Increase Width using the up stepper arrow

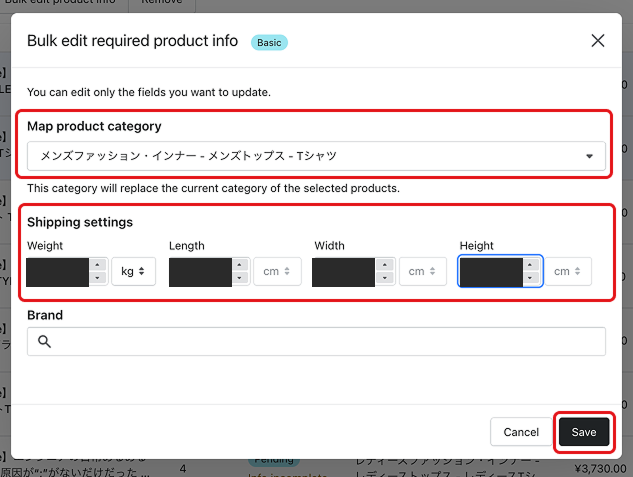pos(383,265)
